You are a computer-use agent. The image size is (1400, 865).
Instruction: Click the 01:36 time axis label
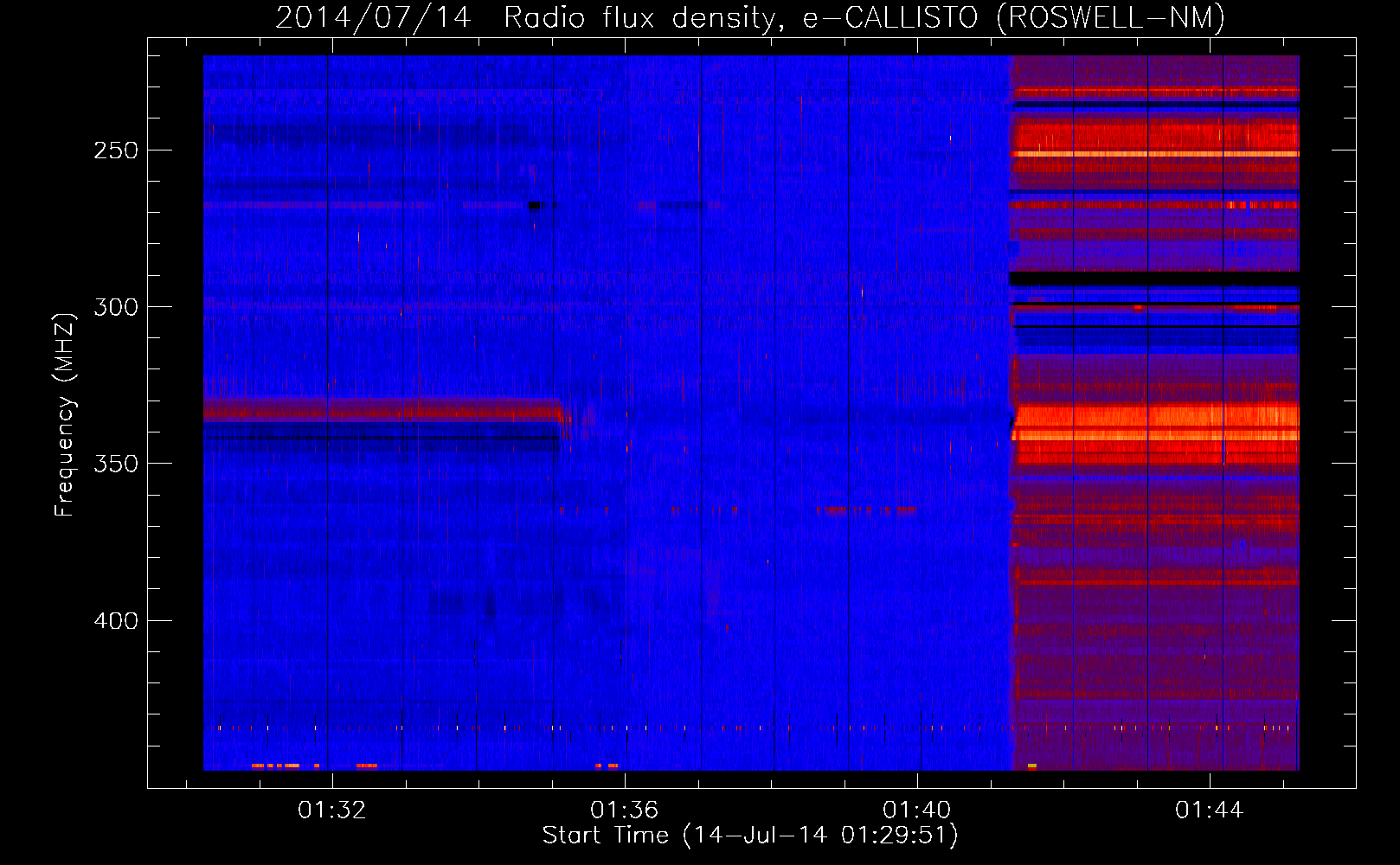coord(624,811)
